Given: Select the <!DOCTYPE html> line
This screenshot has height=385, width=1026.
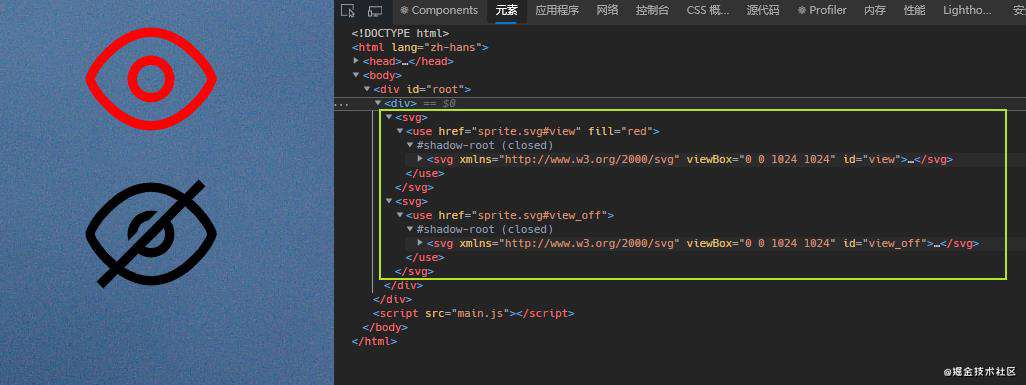Looking at the screenshot, I should point(400,33).
